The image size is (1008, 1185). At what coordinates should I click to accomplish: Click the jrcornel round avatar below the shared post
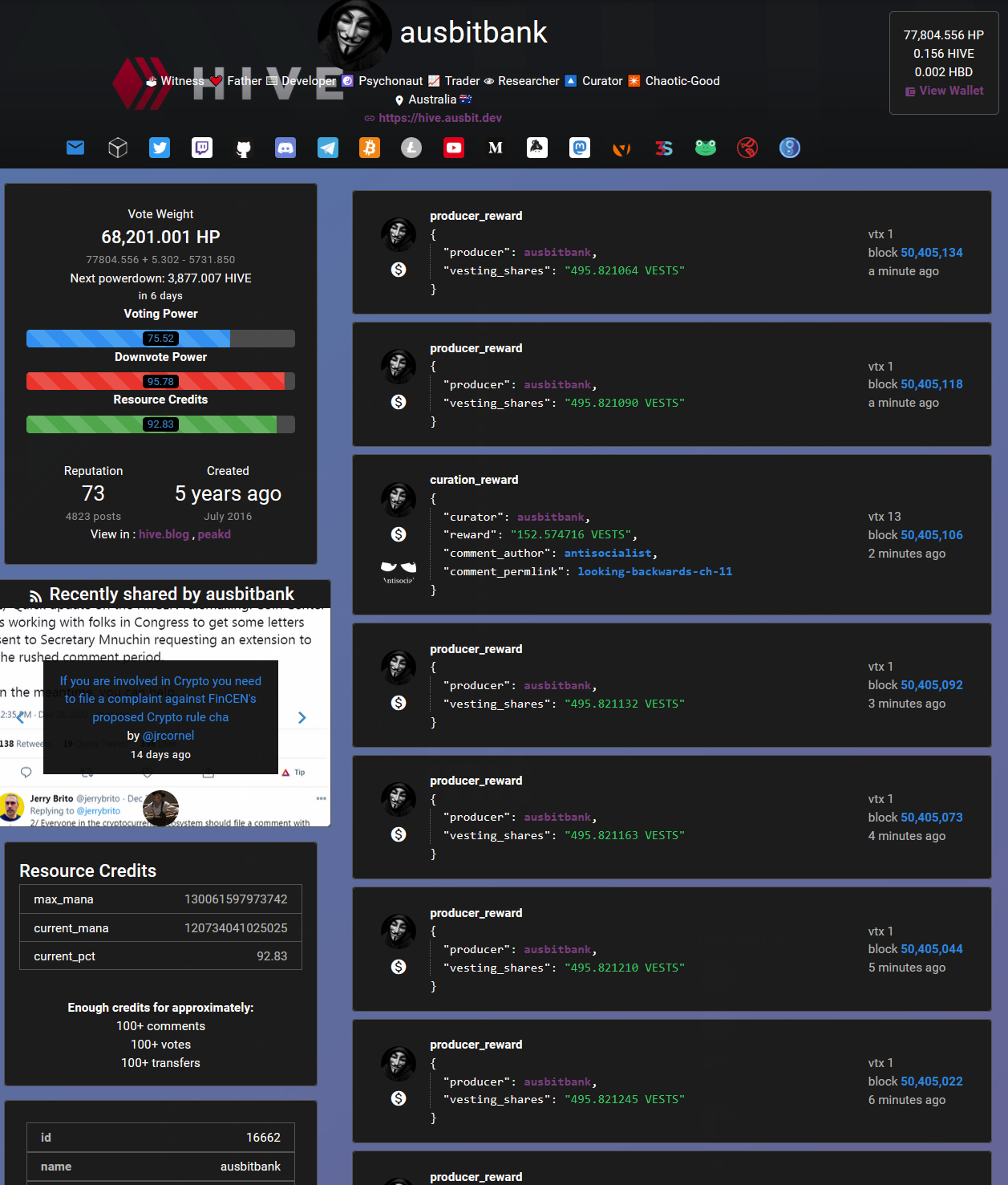tap(160, 808)
